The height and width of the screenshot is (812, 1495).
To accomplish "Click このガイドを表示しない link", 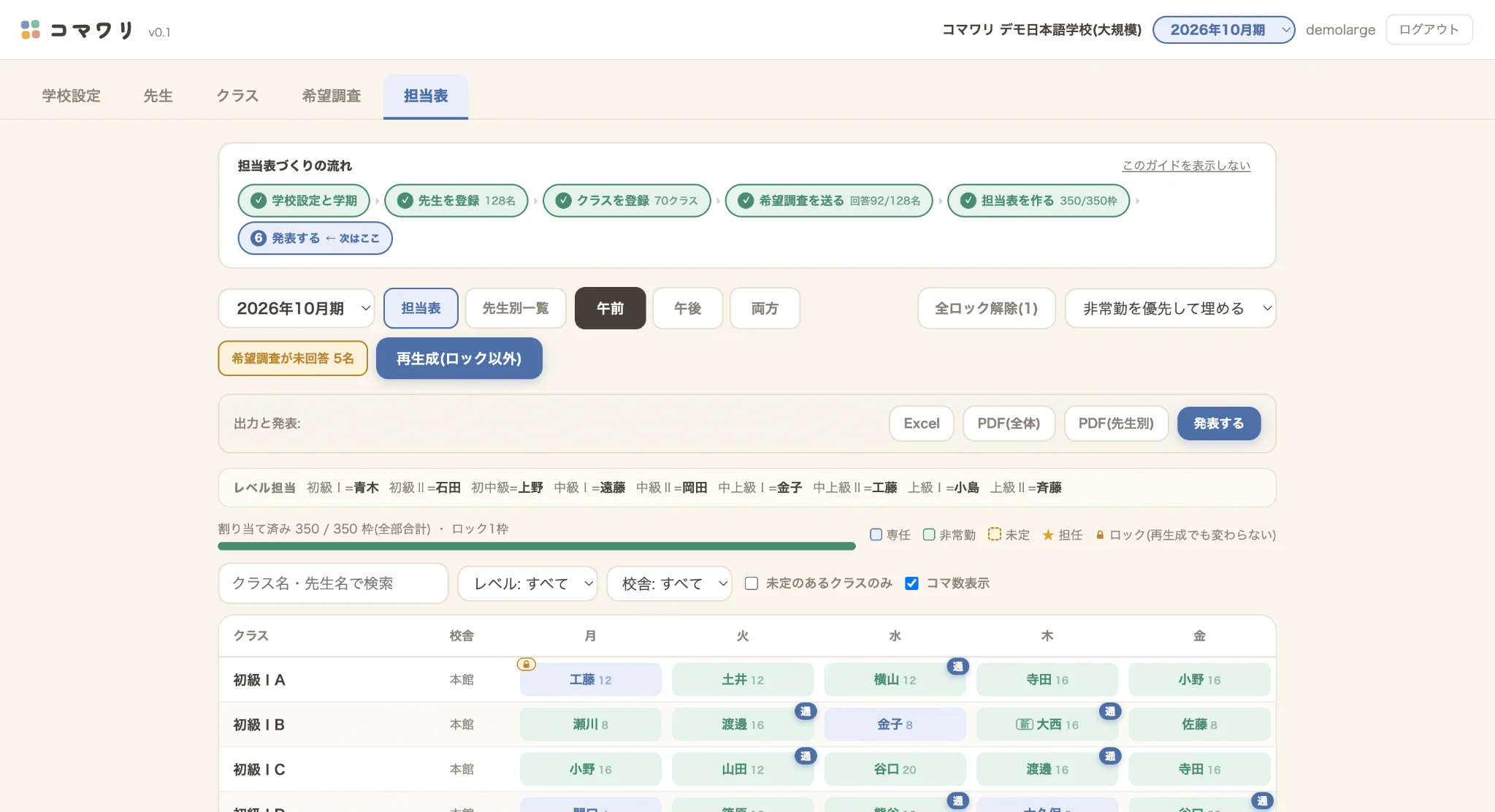I will (x=1186, y=166).
